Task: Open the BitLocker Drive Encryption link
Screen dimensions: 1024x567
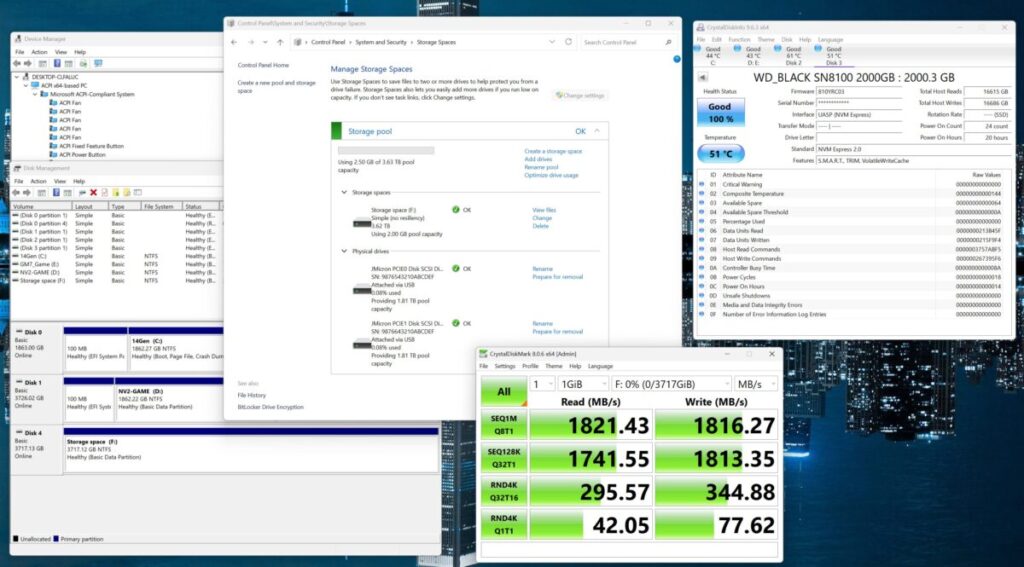Action: point(270,407)
